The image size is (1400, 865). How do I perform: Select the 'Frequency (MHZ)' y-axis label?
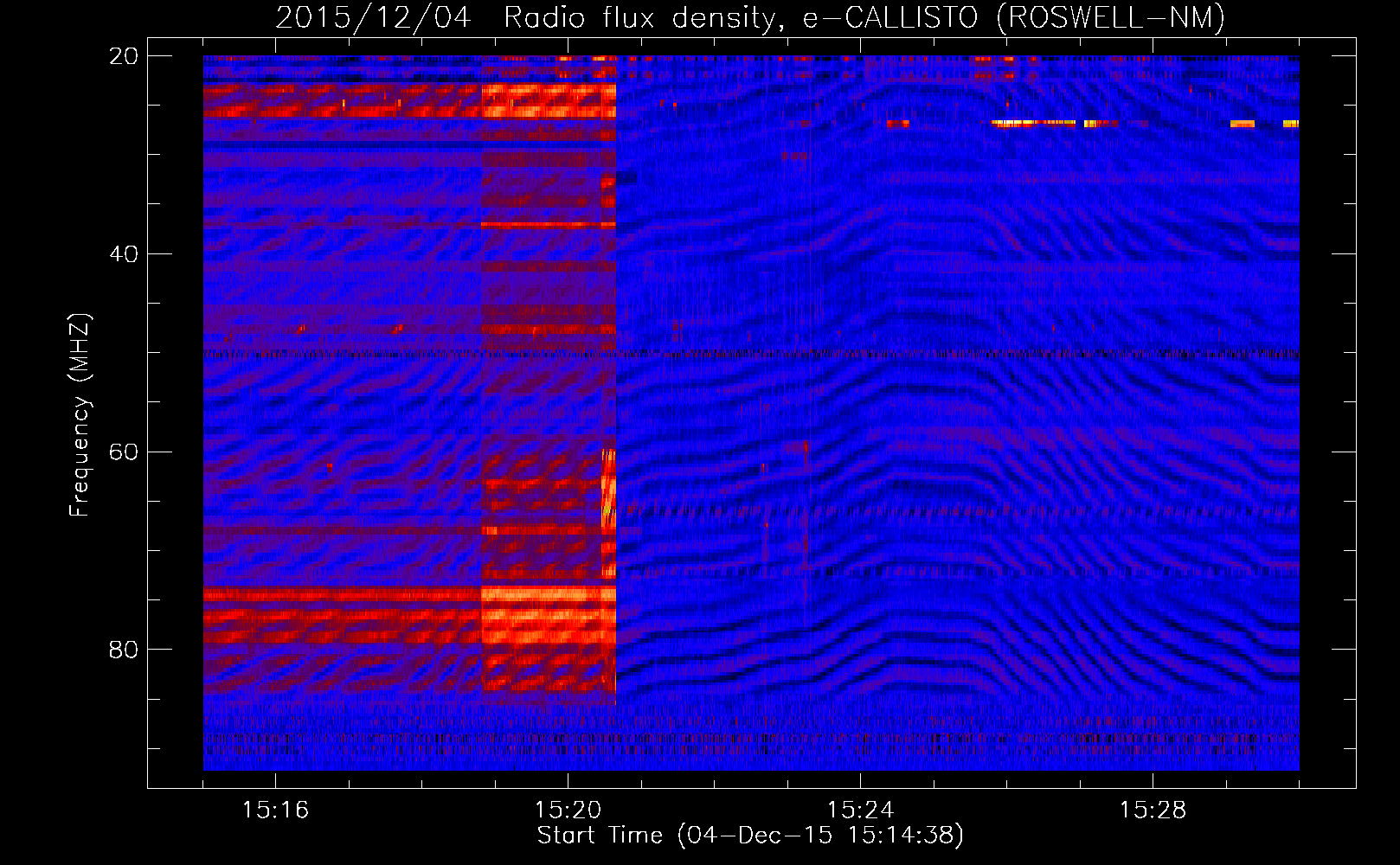pos(80,415)
